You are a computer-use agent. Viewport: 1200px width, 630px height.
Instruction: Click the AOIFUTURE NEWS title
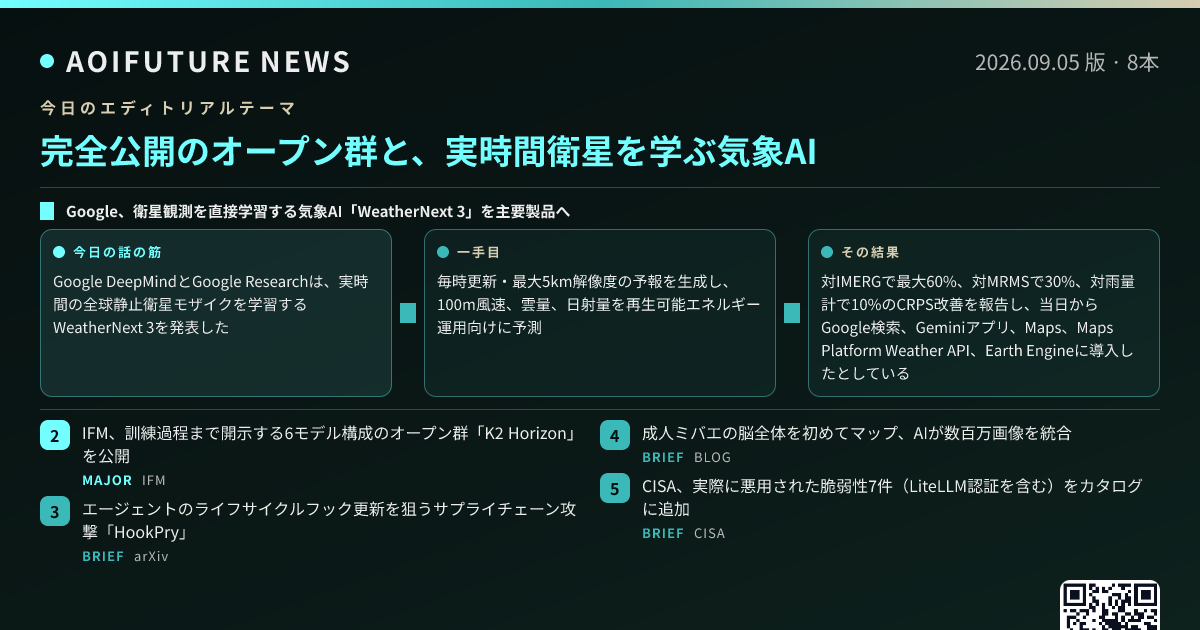point(208,62)
